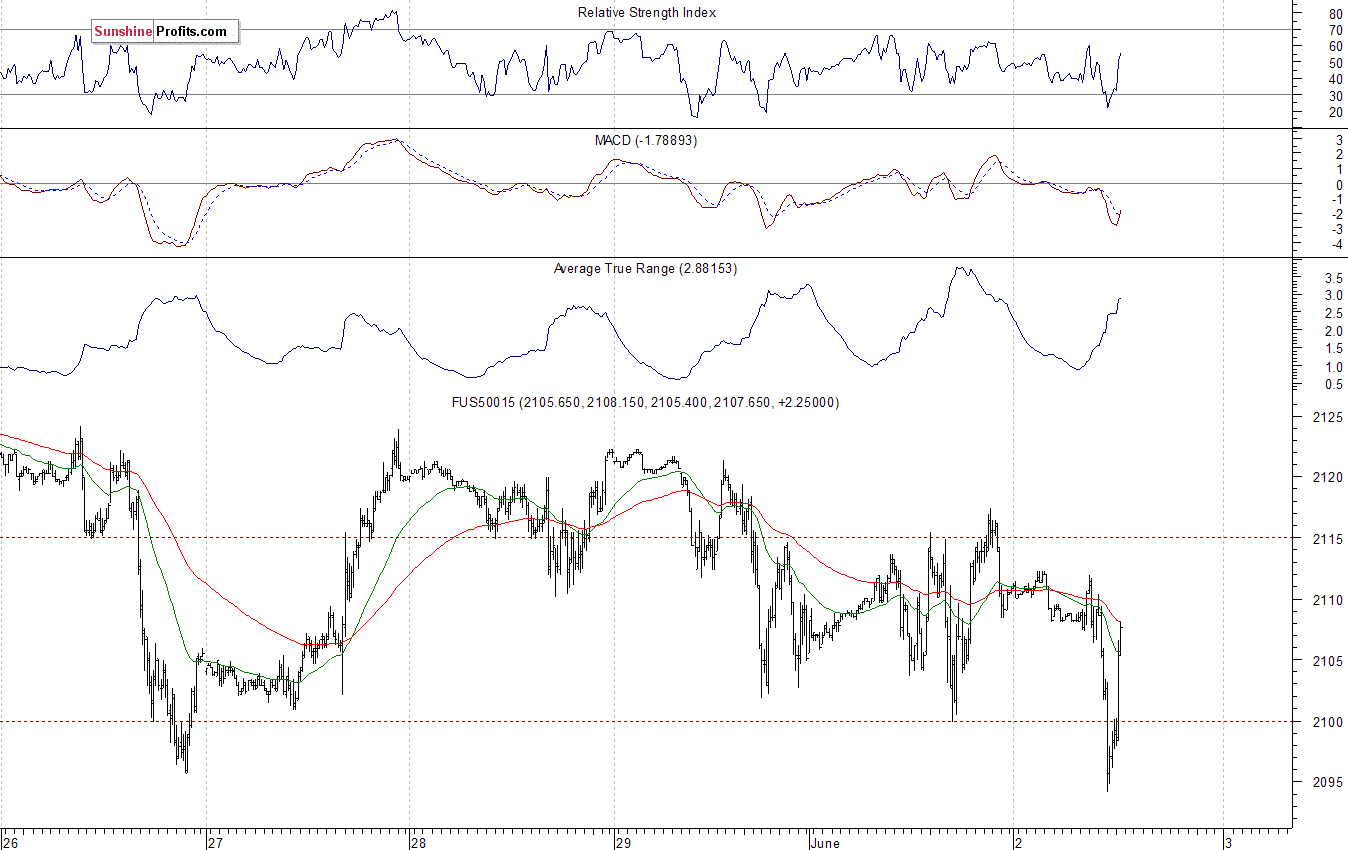Click the MACD axis value -4
Screen dimensions: 1348x850
[1336, 245]
